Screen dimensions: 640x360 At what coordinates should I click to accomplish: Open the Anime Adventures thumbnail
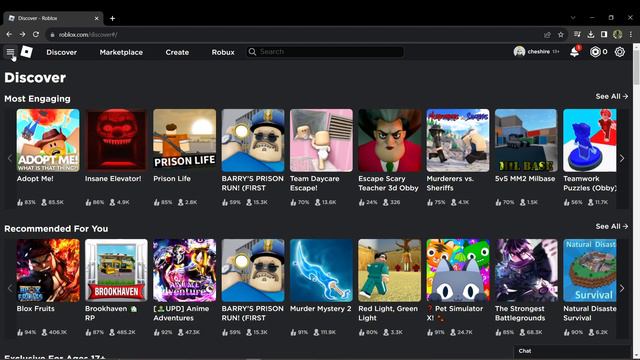[184, 270]
